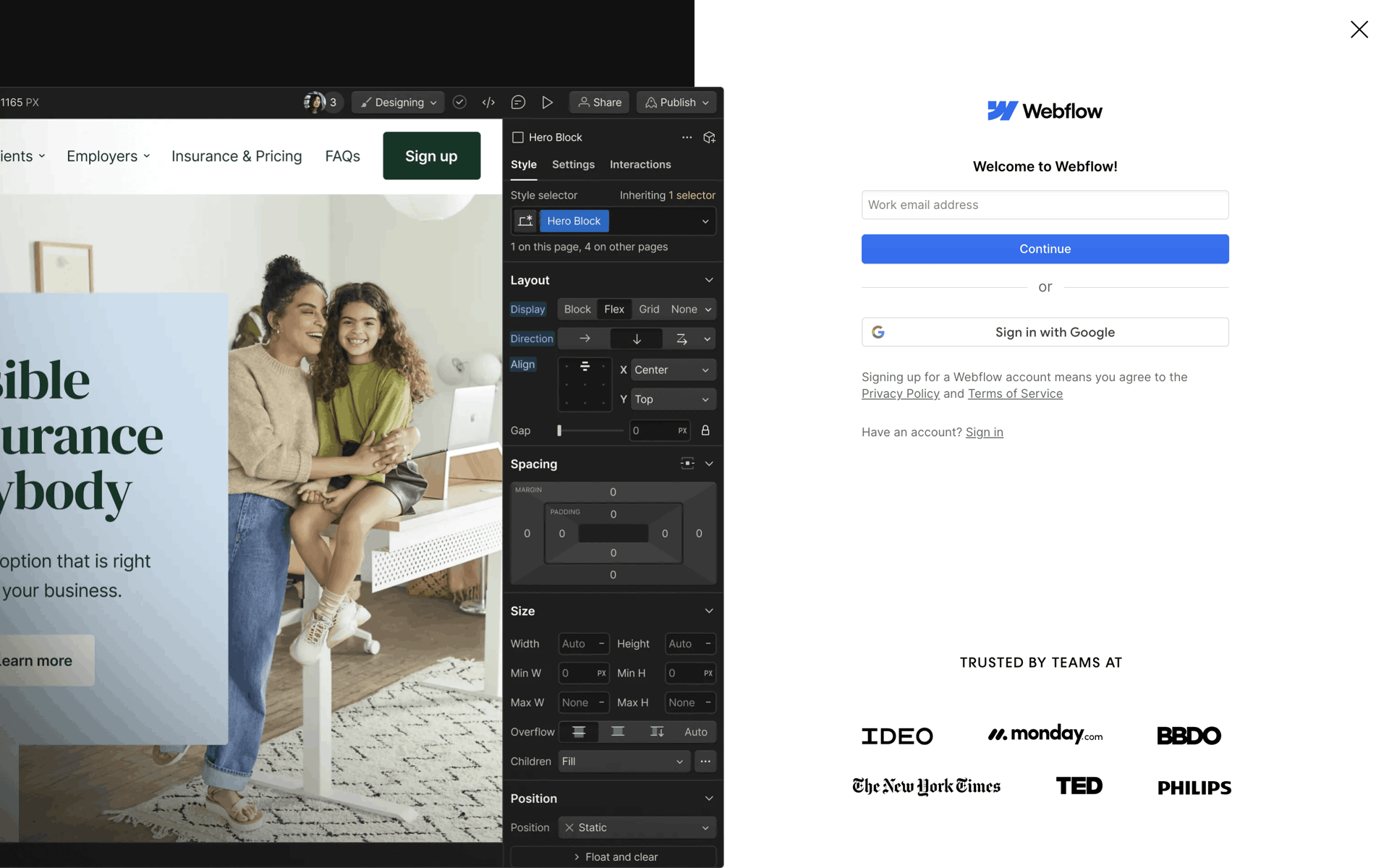Image resolution: width=1389 pixels, height=868 pixels.
Task: Click the create component cube icon
Action: coord(709,137)
